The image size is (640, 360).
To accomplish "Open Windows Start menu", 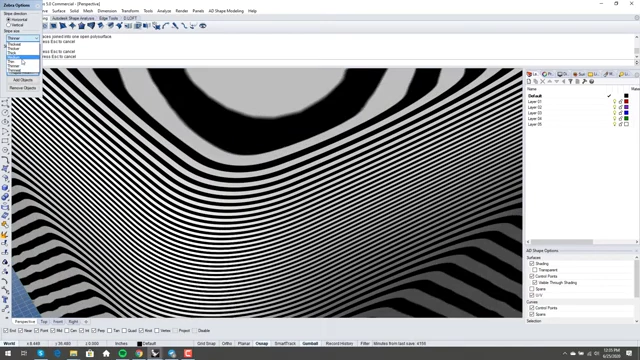I will (x=8, y=353).
